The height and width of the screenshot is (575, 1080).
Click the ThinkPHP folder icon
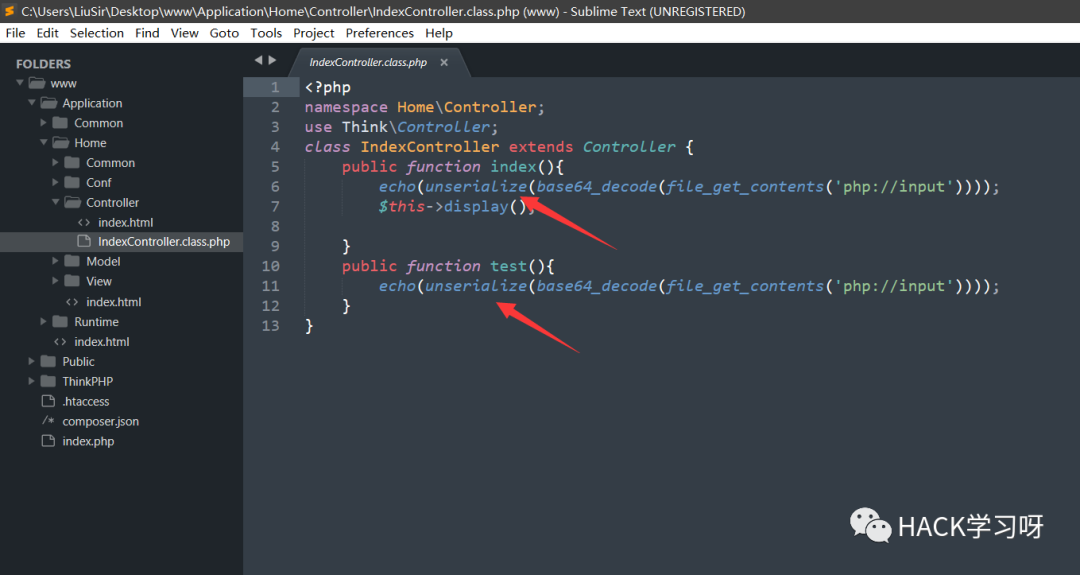click(48, 381)
